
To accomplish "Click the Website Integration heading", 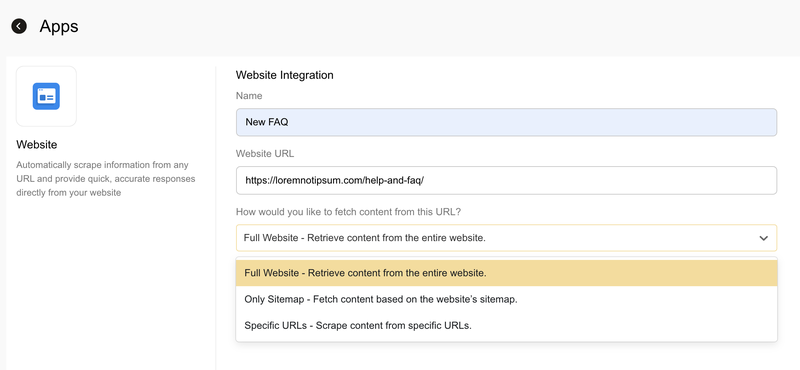I will (285, 75).
